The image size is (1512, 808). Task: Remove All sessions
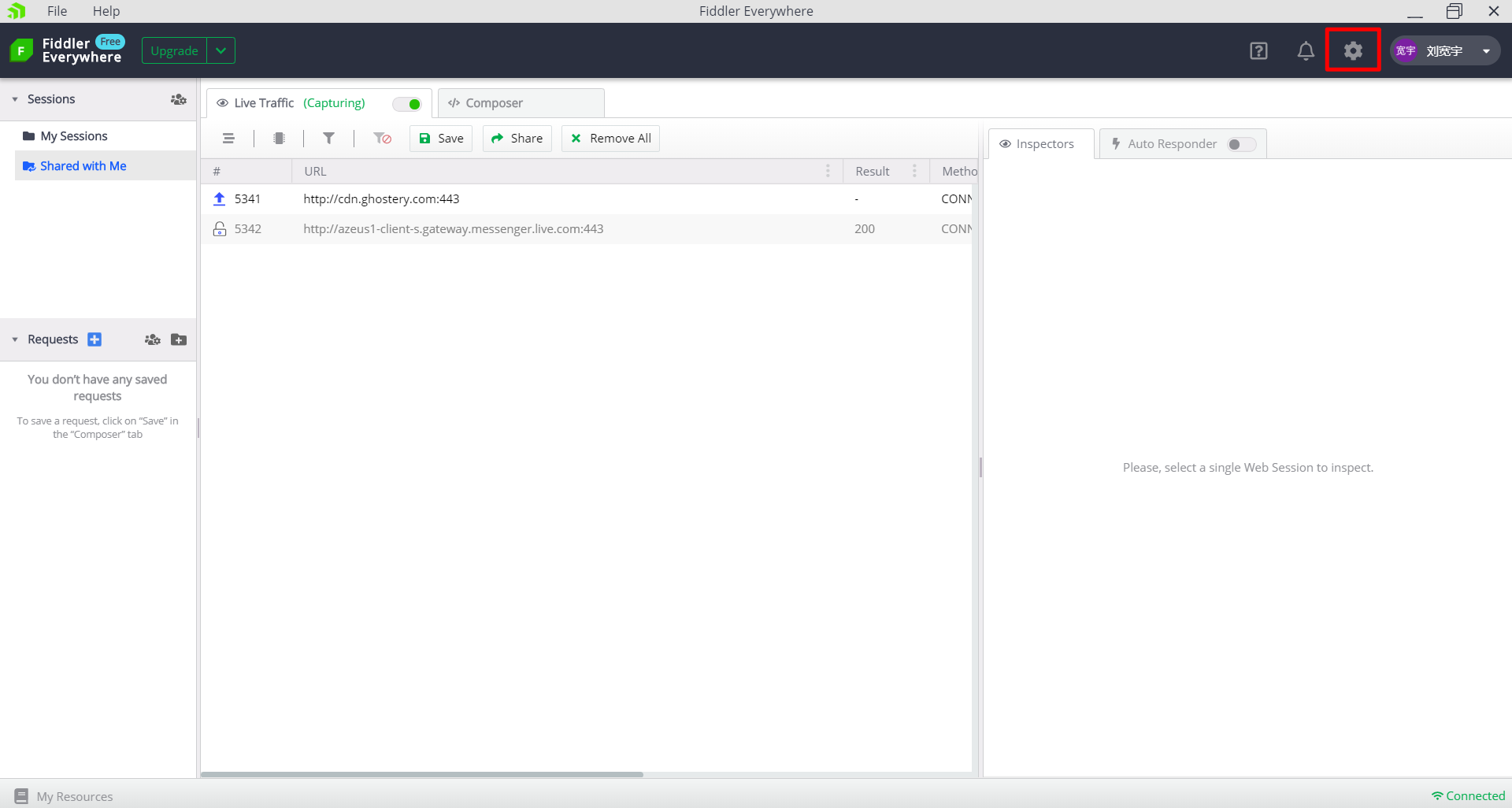[610, 139]
